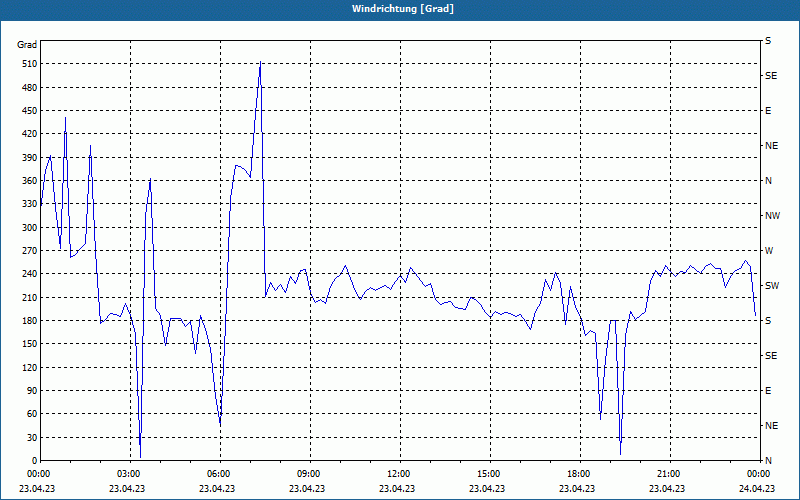Click the NW compass label
Screen dimensions: 800x500
(x=772, y=216)
